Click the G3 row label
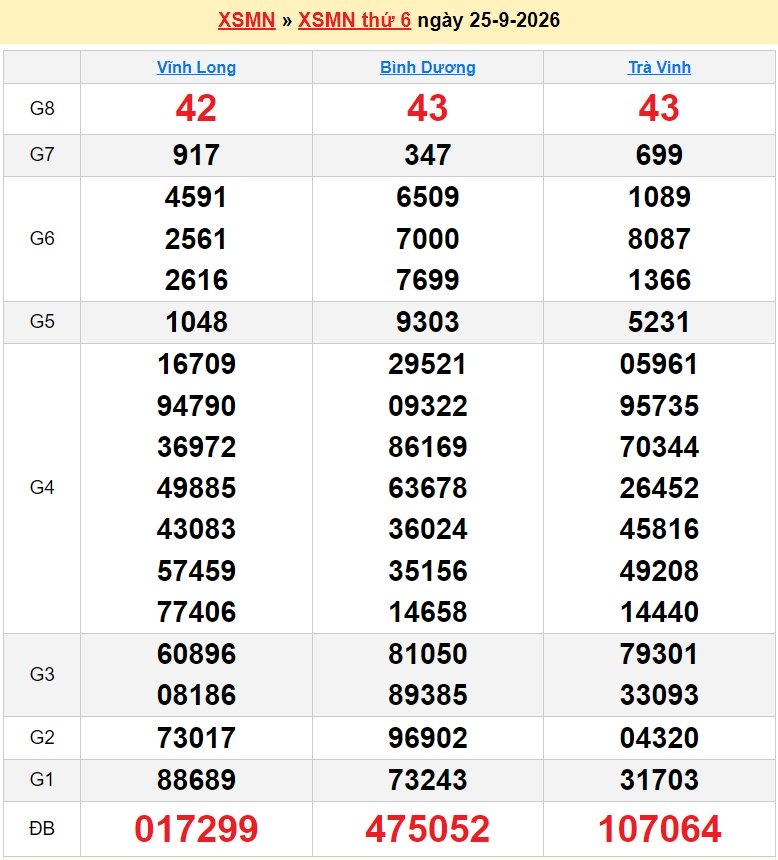Viewport: 778px width, 860px height. [x=42, y=675]
